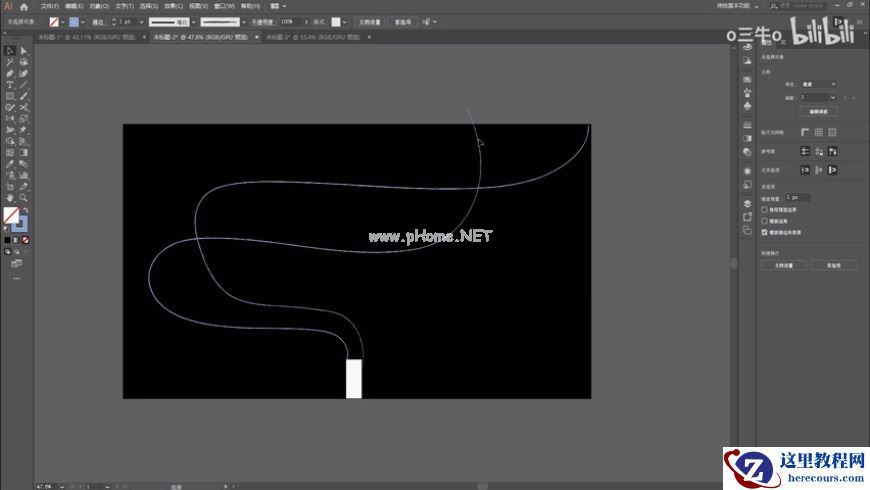Select the Pen tool
This screenshot has height=490, width=870.
pyautogui.click(x=10, y=73)
